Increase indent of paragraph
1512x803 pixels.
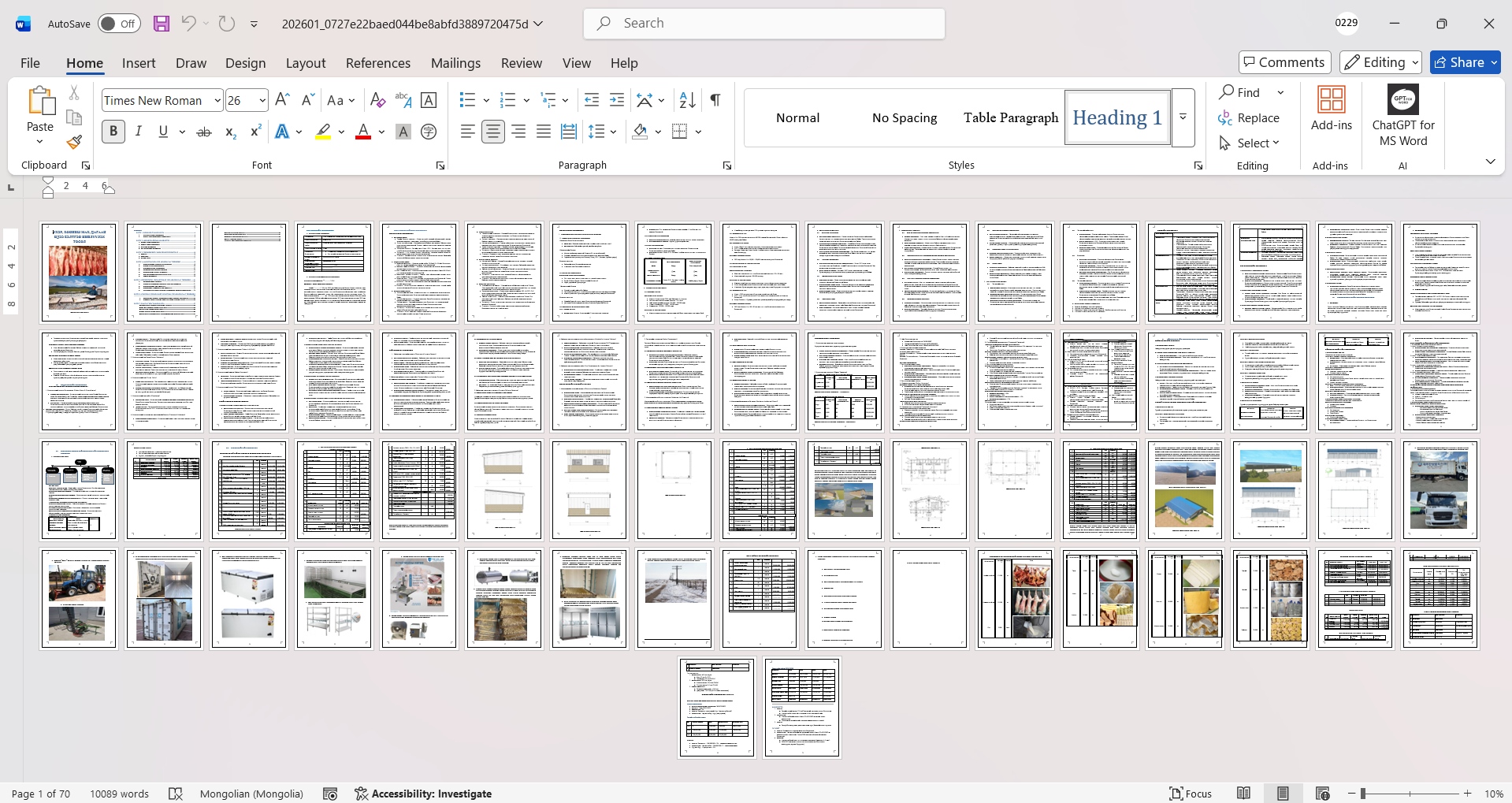pyautogui.click(x=617, y=100)
